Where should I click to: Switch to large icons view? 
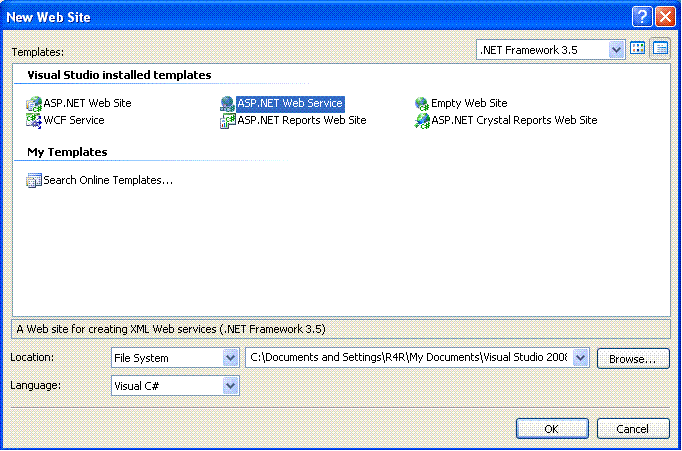(638, 48)
